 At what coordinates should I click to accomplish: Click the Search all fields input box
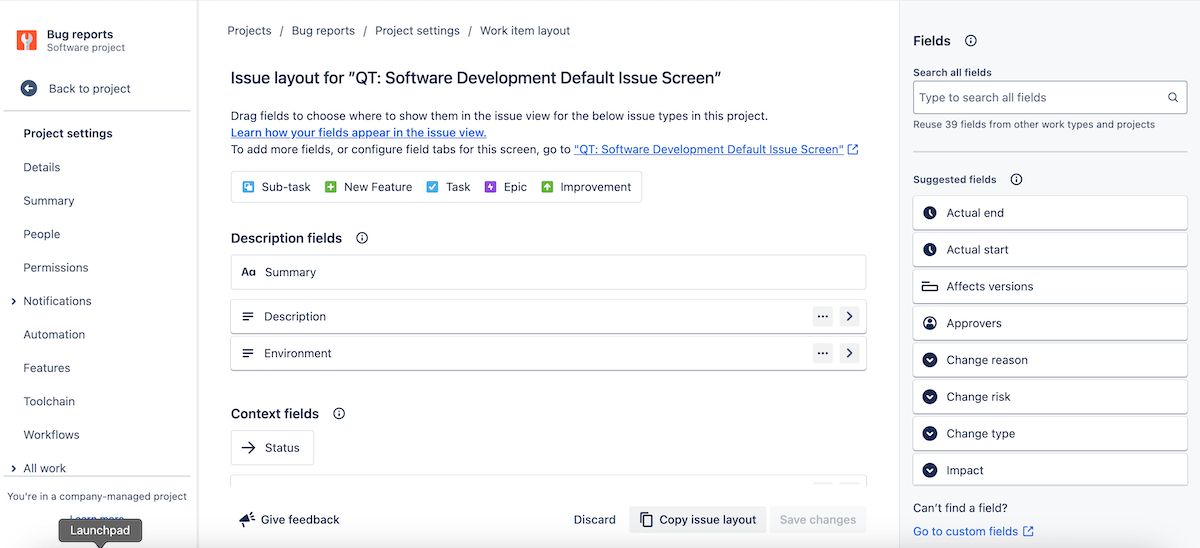1040,98
